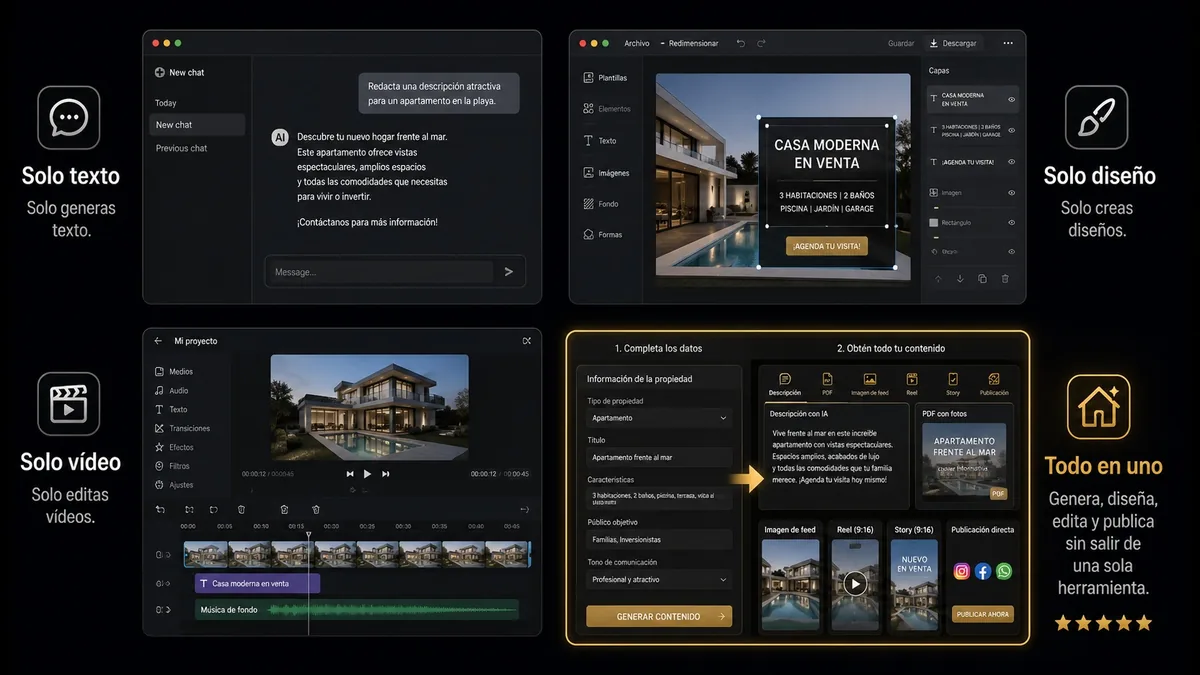Click the send arrow in chat message box
This screenshot has height=675, width=1200.
click(x=509, y=272)
